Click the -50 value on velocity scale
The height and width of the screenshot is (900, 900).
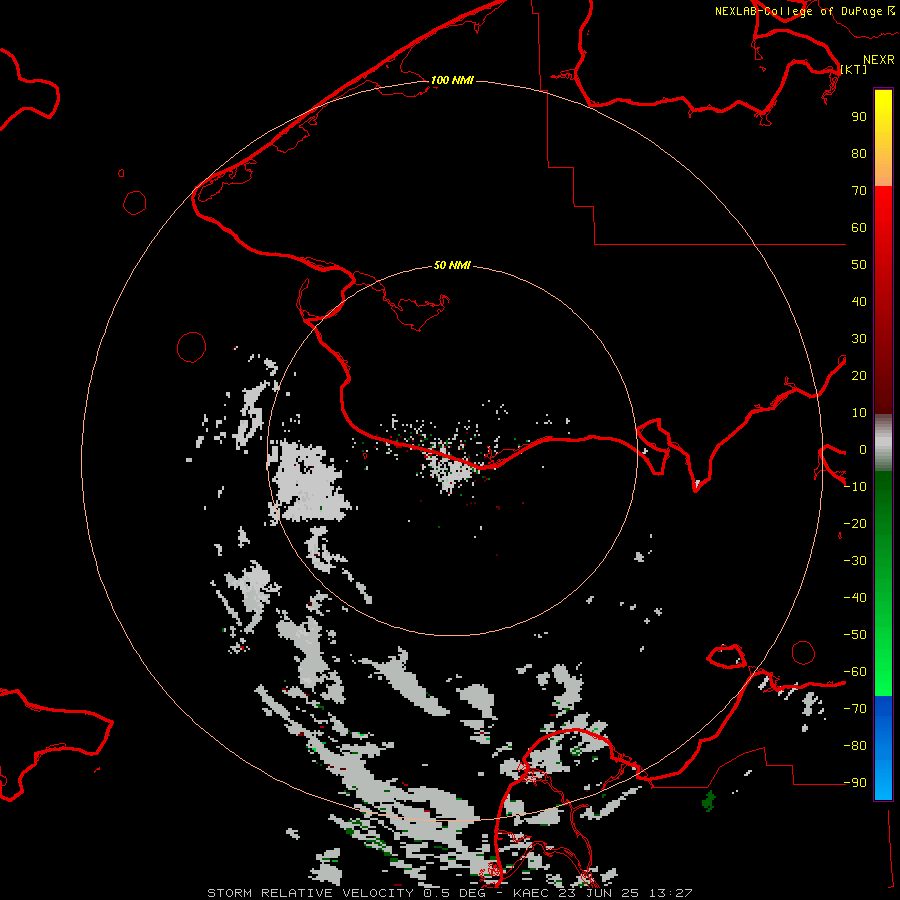tap(855, 635)
